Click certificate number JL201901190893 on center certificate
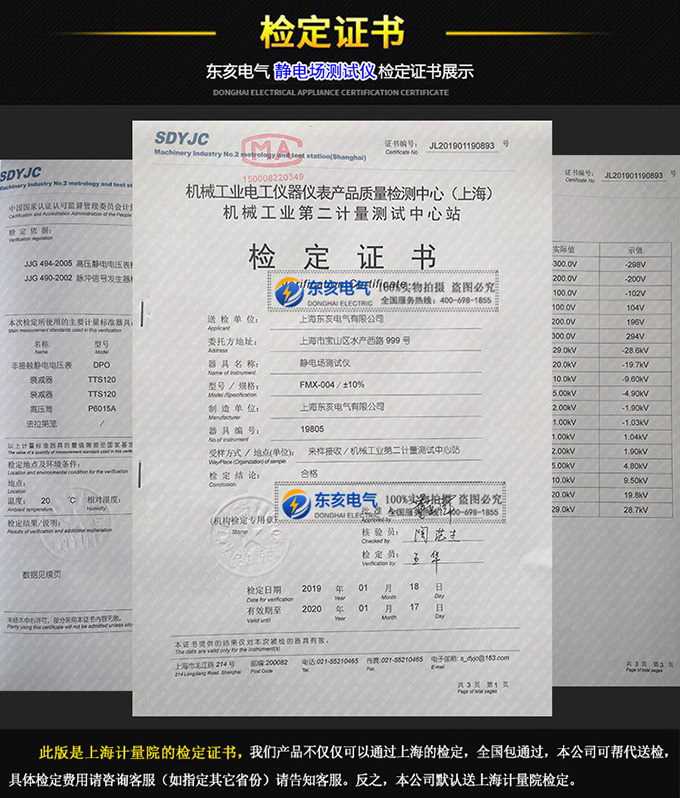680x798 pixels. pyautogui.click(x=462, y=146)
